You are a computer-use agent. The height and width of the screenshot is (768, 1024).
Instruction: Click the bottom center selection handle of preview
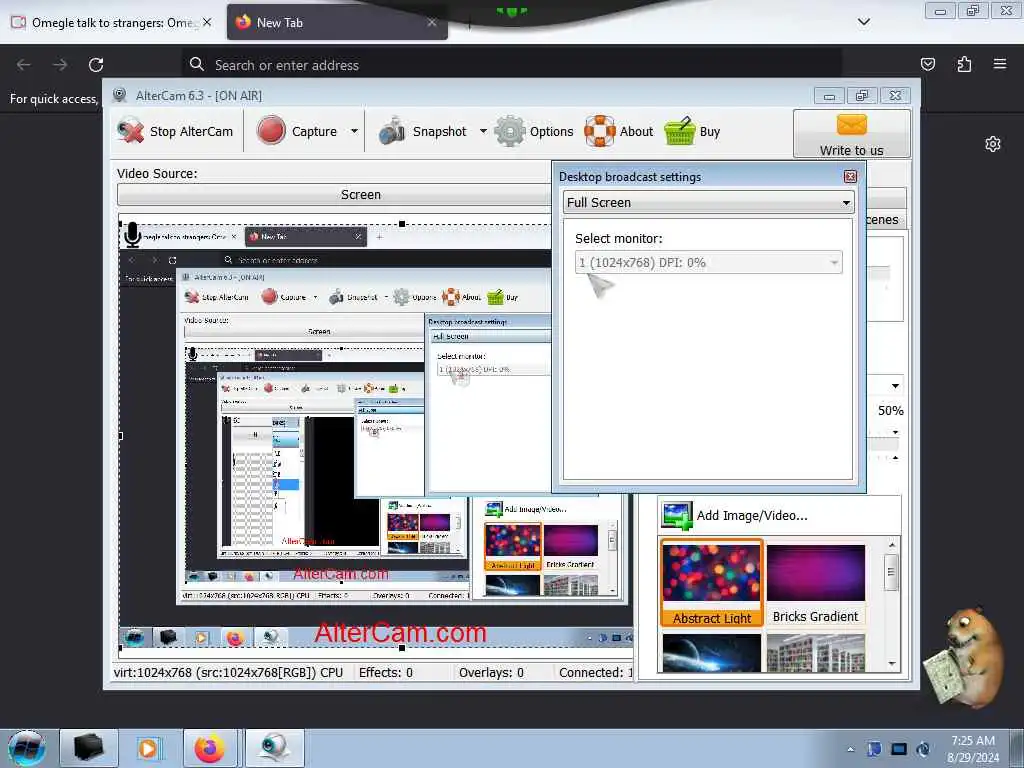[402, 648]
